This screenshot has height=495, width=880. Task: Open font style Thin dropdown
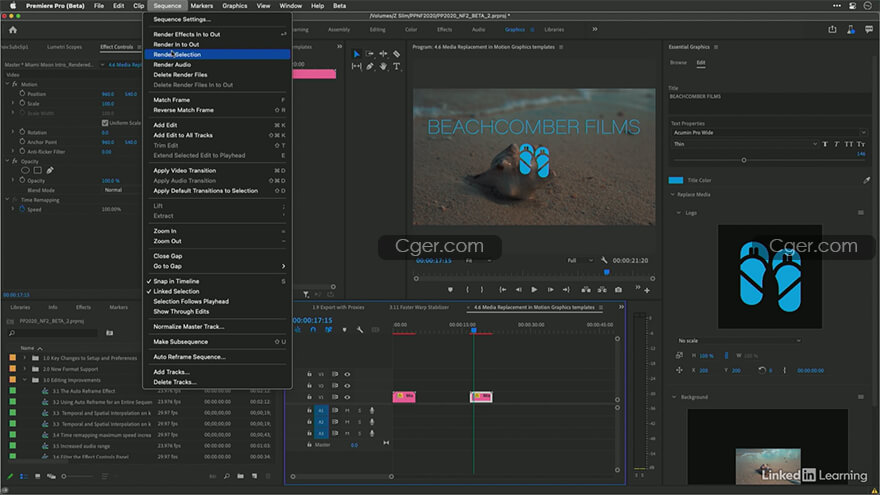coord(744,144)
